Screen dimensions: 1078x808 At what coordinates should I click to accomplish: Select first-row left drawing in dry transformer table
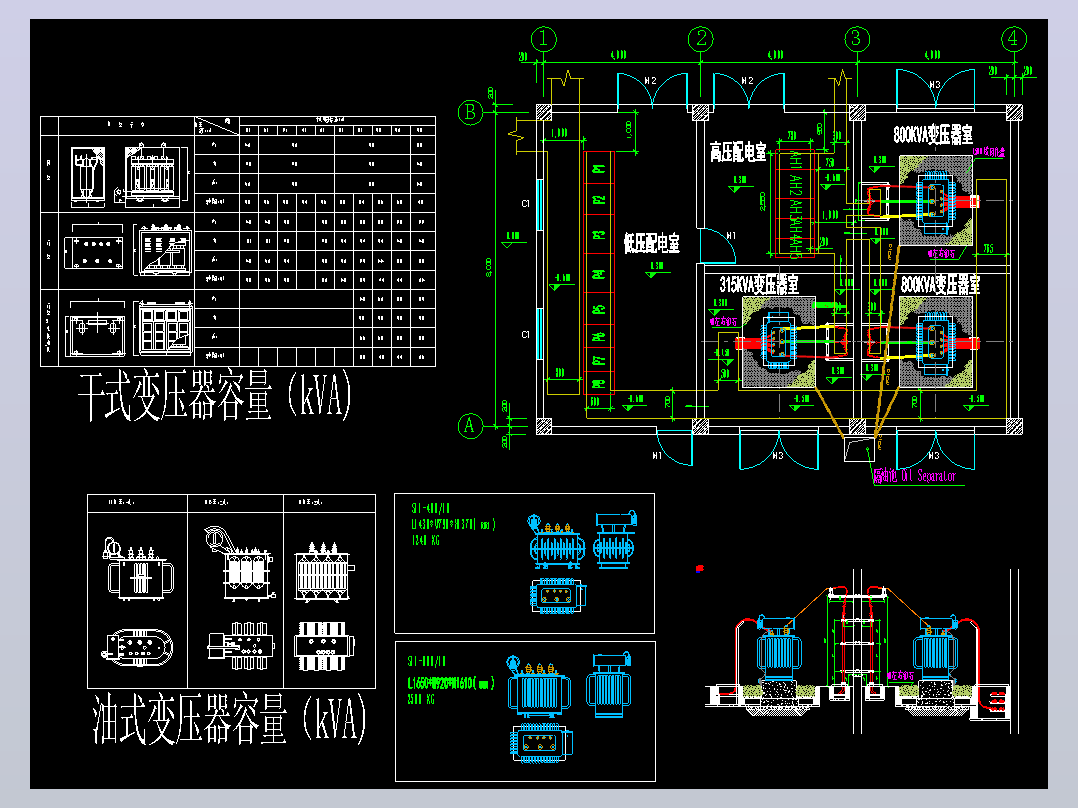tap(88, 175)
